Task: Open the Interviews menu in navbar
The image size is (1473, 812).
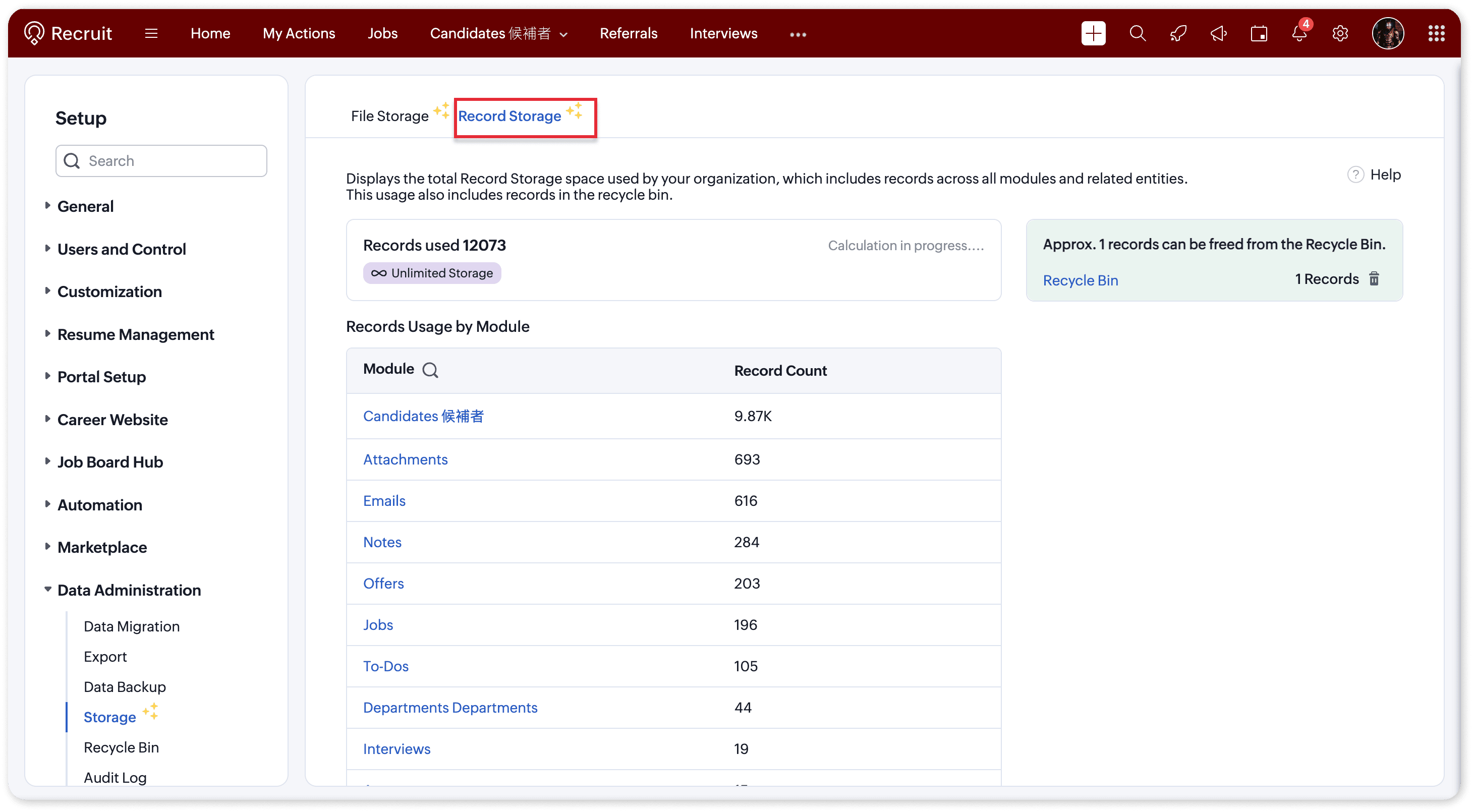Action: [x=723, y=33]
